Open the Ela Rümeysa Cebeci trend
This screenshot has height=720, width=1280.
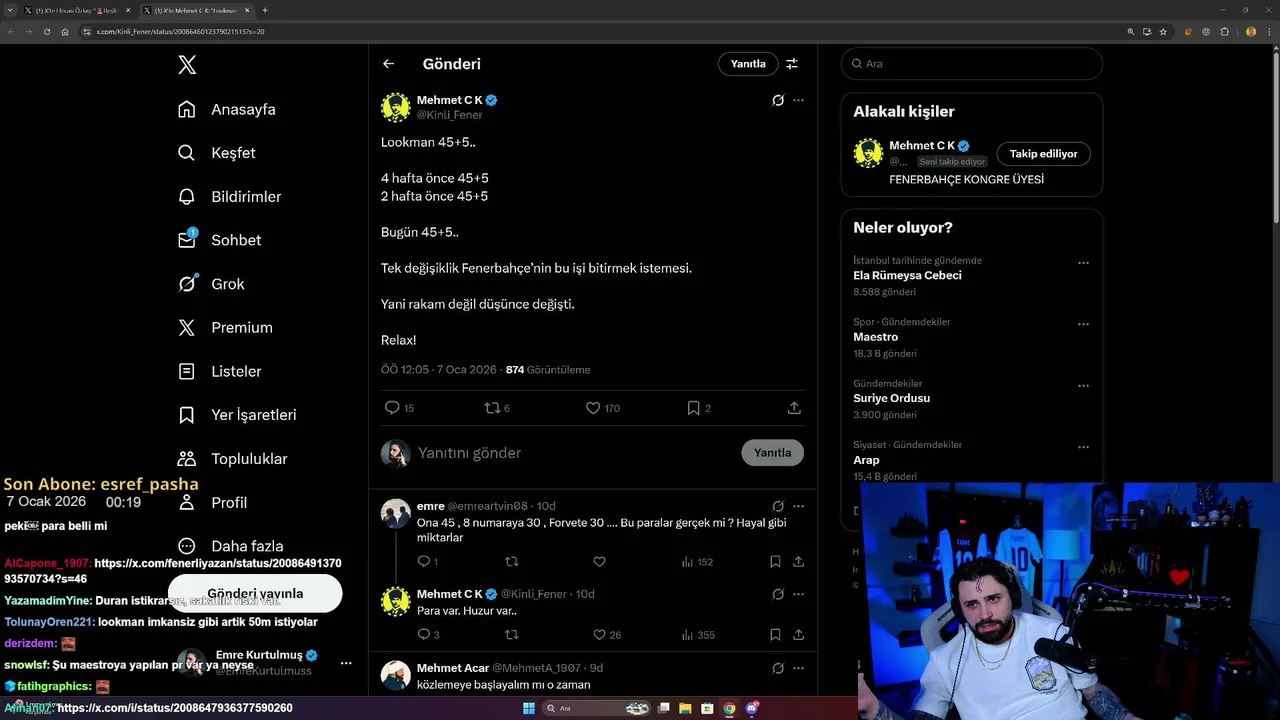[x=907, y=275]
